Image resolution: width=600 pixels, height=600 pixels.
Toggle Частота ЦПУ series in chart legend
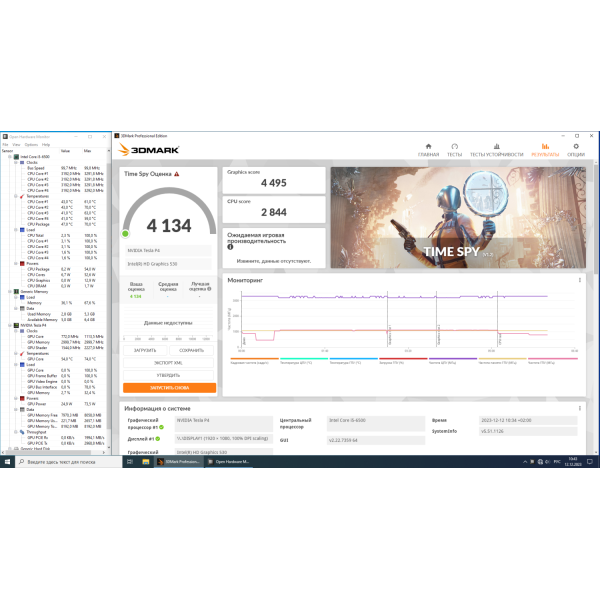click(x=453, y=361)
